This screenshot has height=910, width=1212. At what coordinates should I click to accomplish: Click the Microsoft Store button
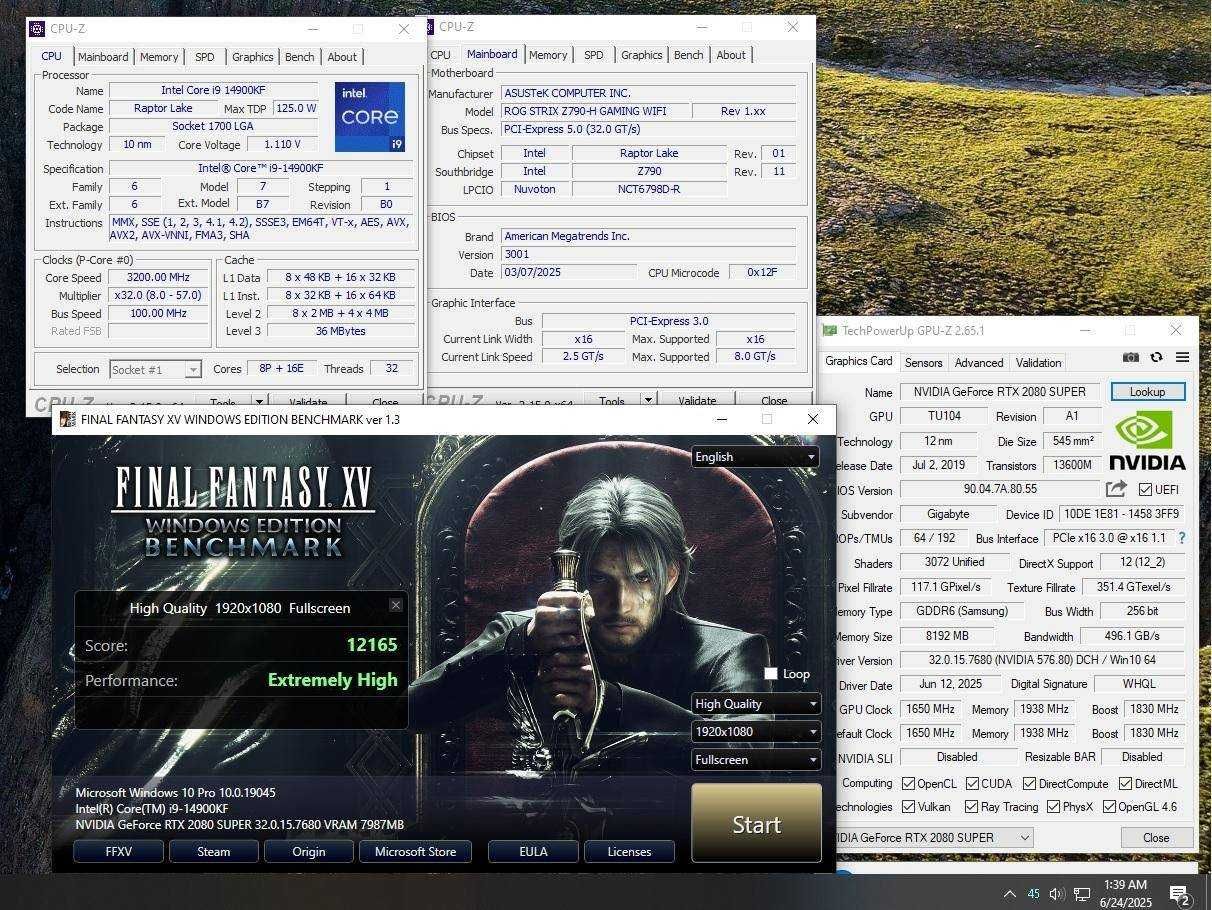(415, 851)
